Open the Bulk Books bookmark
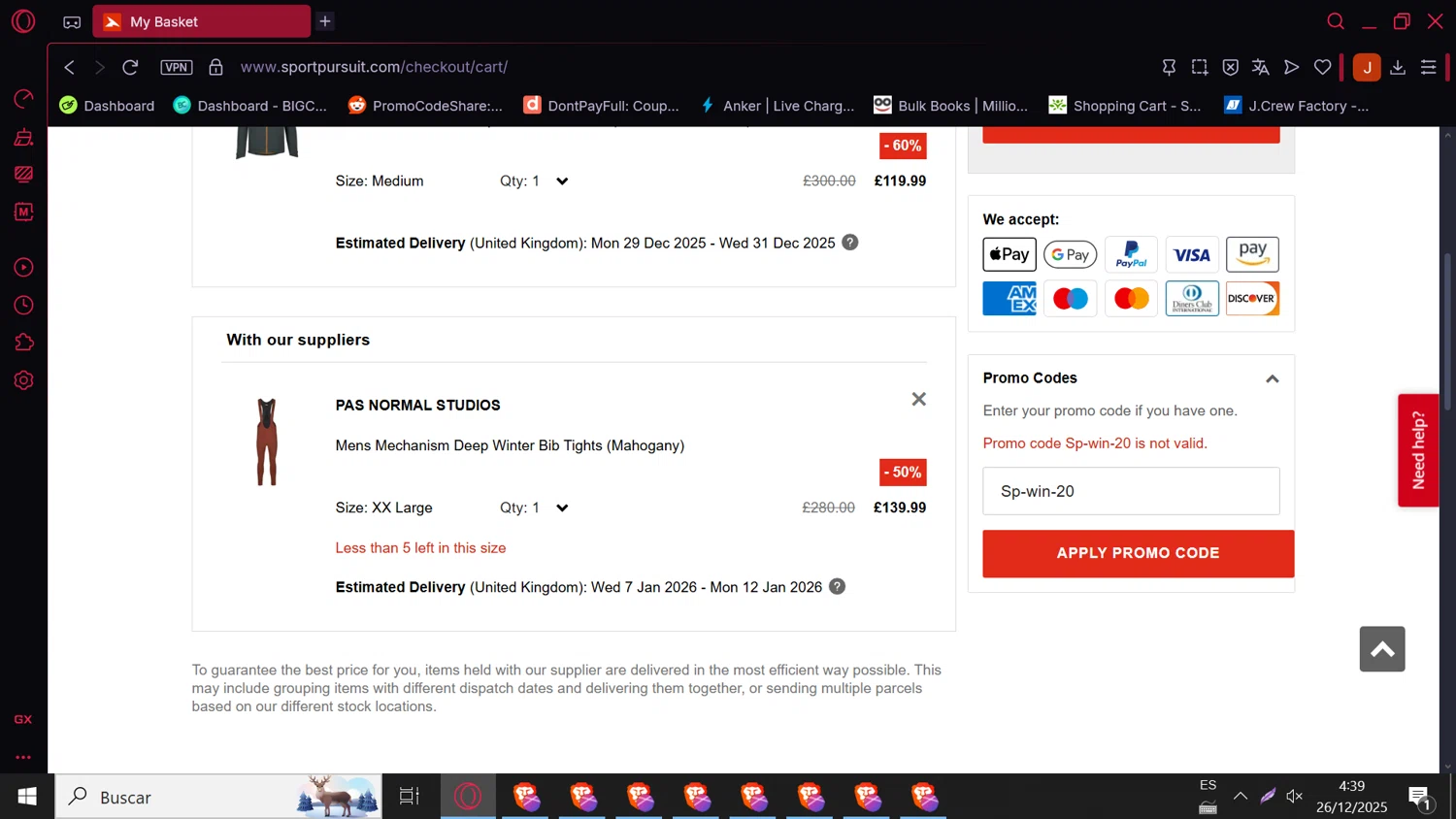This screenshot has height=819, width=1456. click(x=951, y=106)
